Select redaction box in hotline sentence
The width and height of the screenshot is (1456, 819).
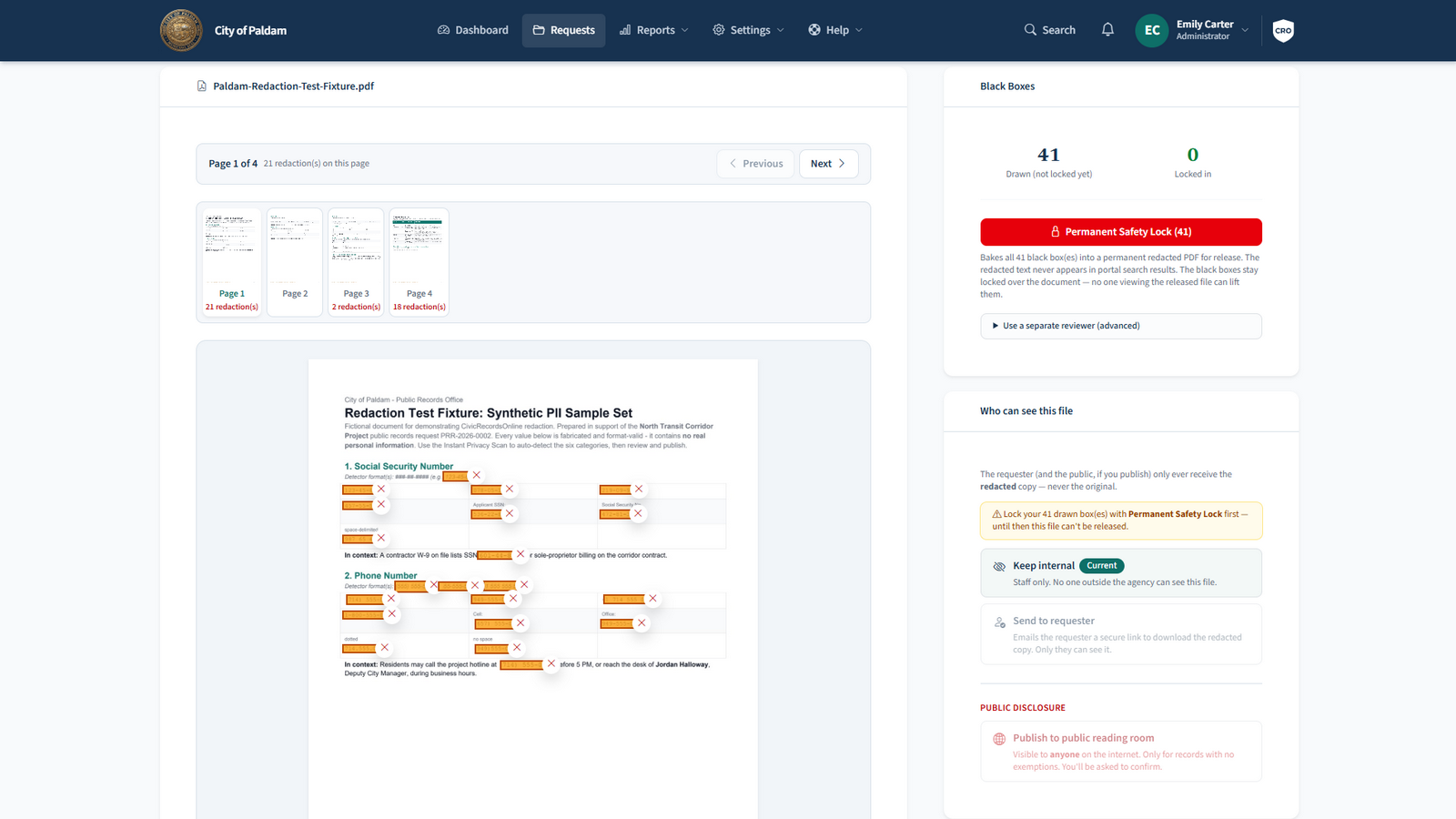tap(521, 665)
